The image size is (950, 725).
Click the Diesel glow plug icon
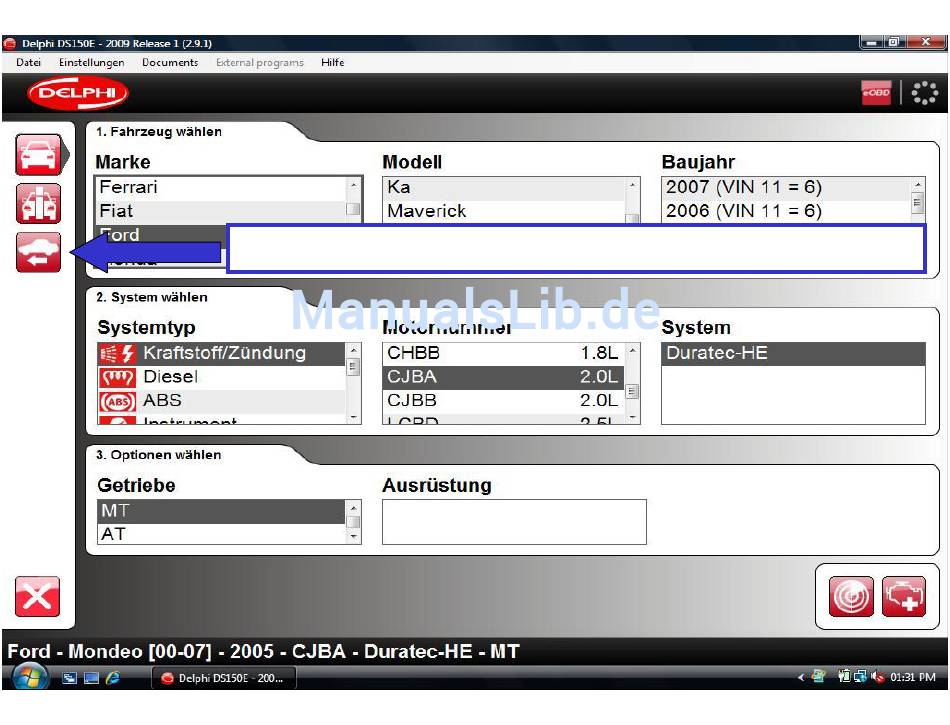pos(117,377)
